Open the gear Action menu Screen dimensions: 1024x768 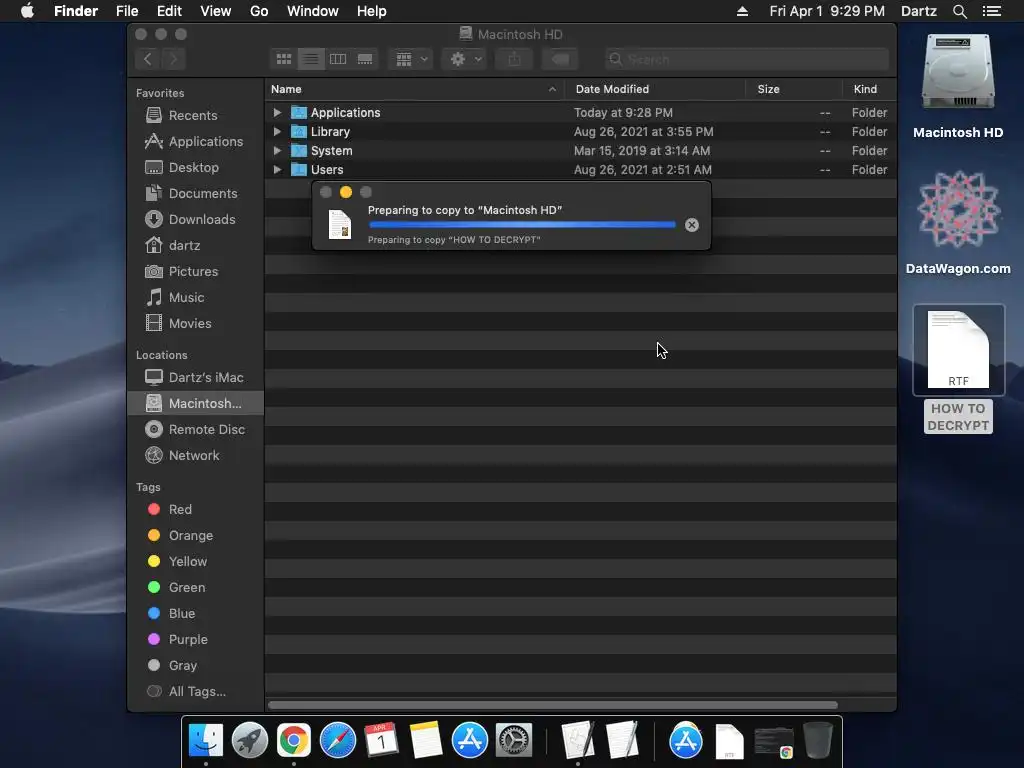(465, 59)
